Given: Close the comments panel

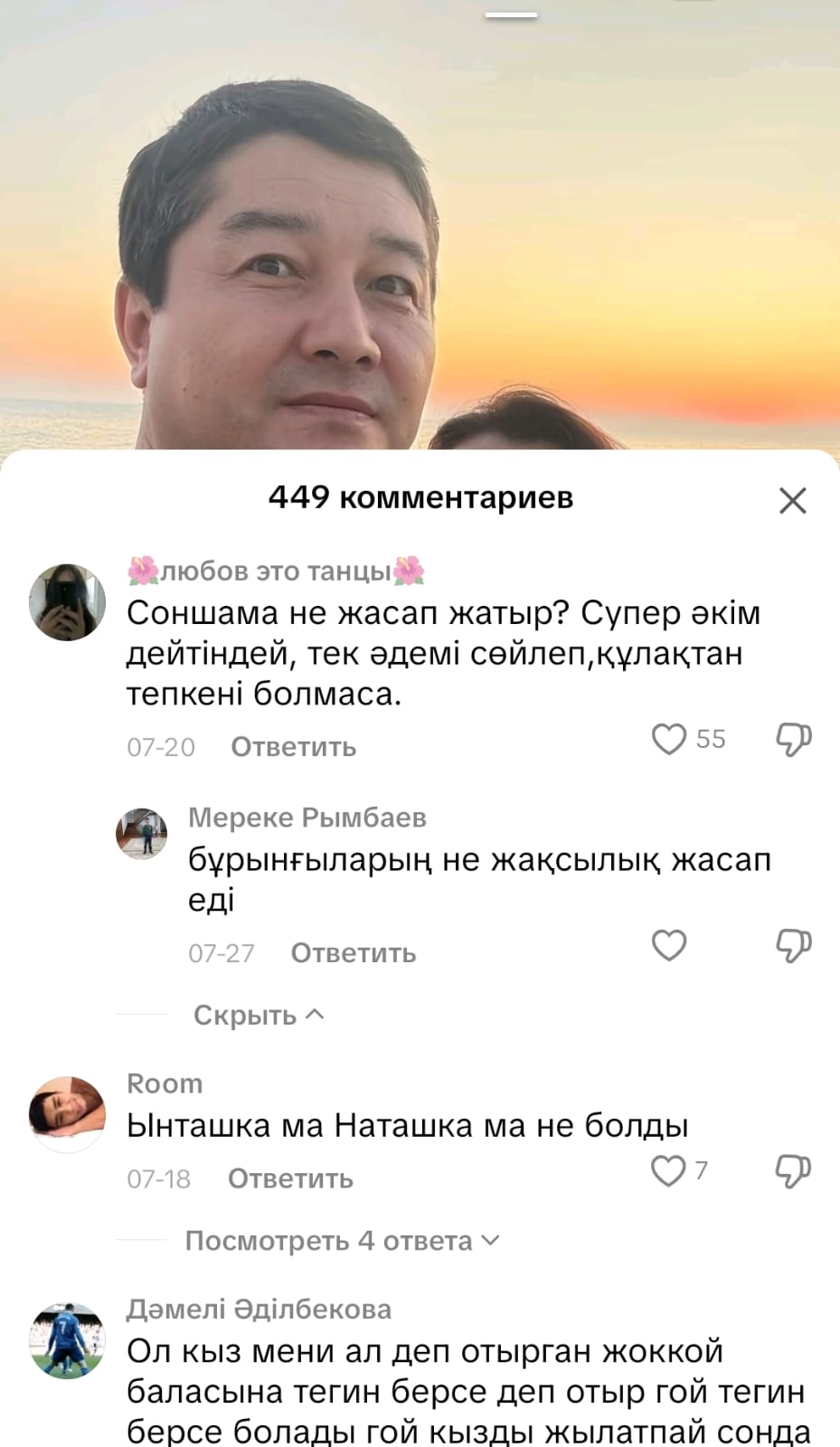Looking at the screenshot, I should coord(793,500).
